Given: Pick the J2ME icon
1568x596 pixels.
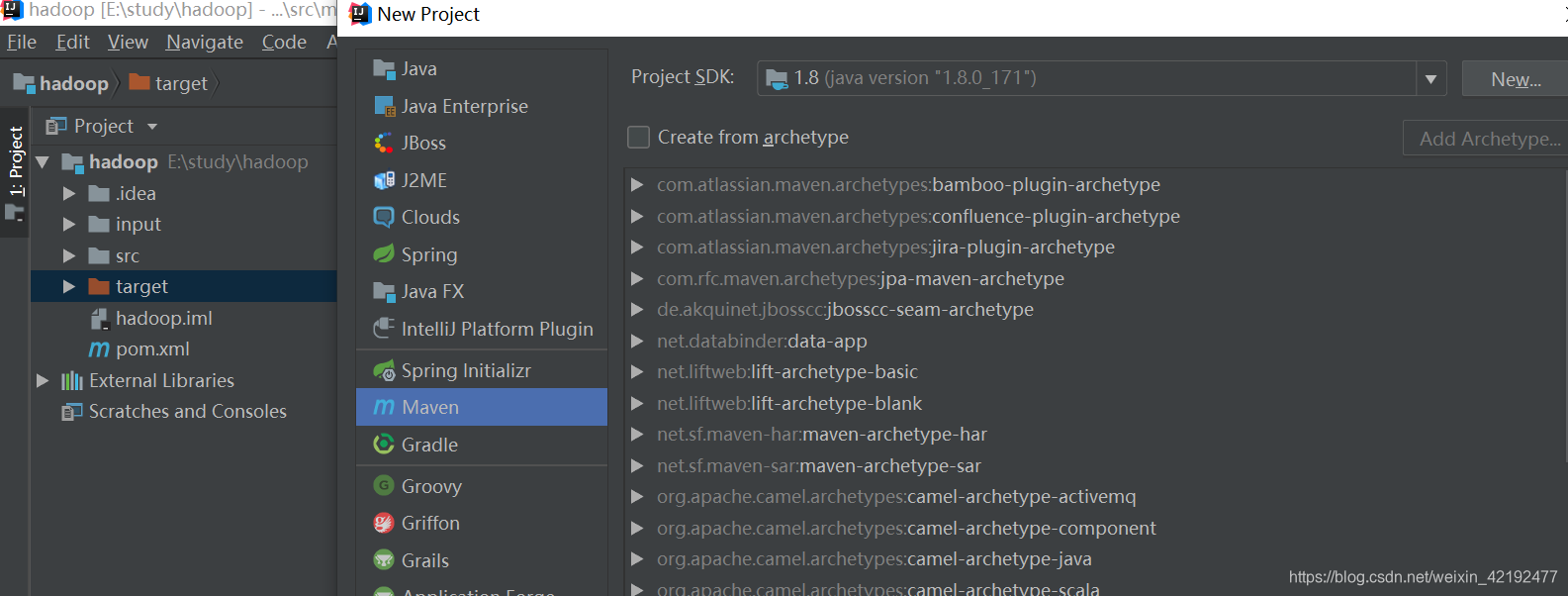Looking at the screenshot, I should (x=384, y=180).
